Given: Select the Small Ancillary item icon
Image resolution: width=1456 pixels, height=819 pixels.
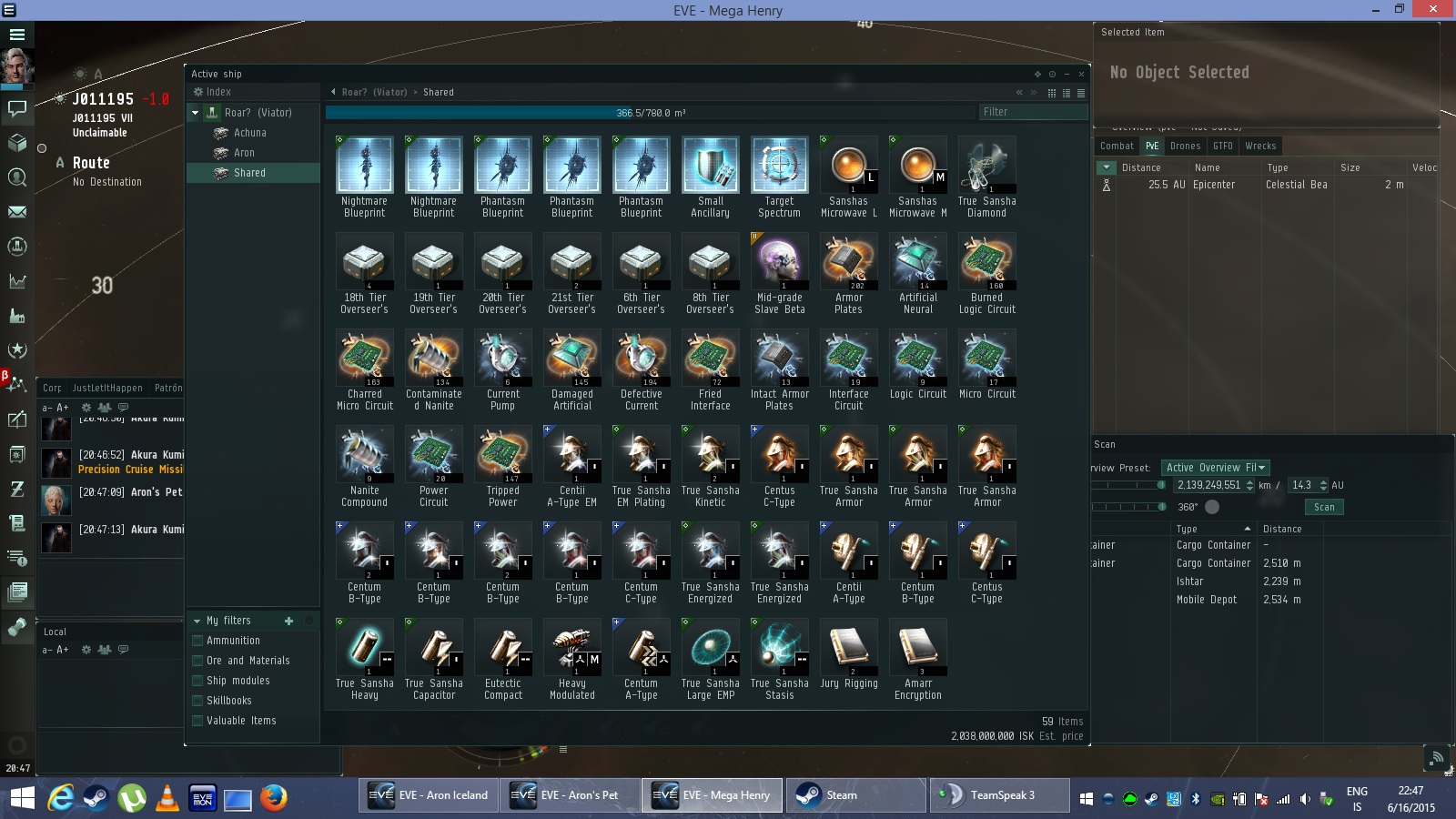Looking at the screenshot, I should [x=711, y=166].
